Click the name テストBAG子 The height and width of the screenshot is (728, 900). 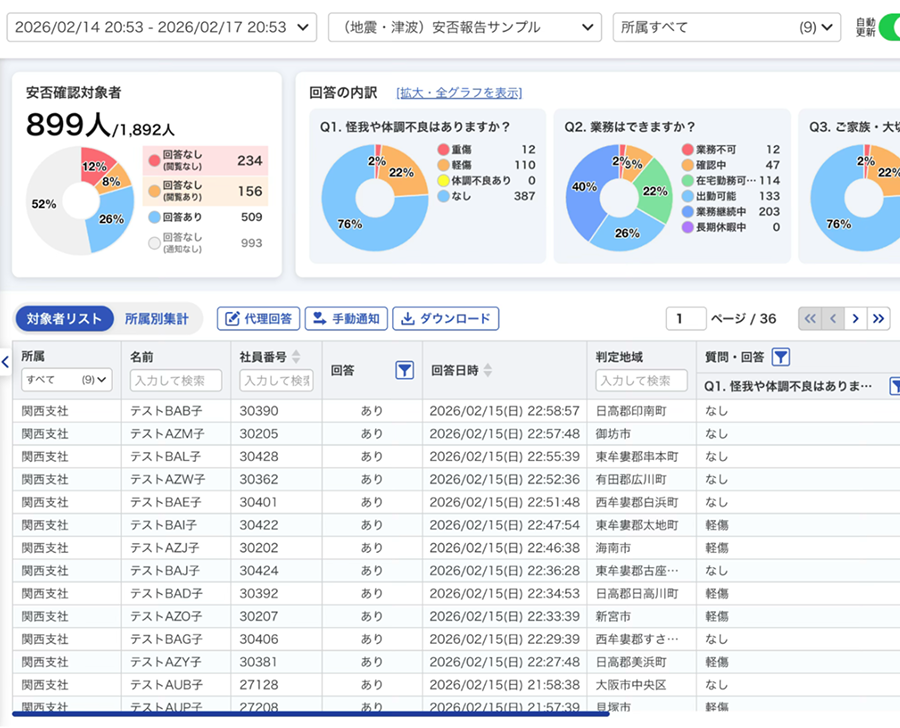coord(166,639)
